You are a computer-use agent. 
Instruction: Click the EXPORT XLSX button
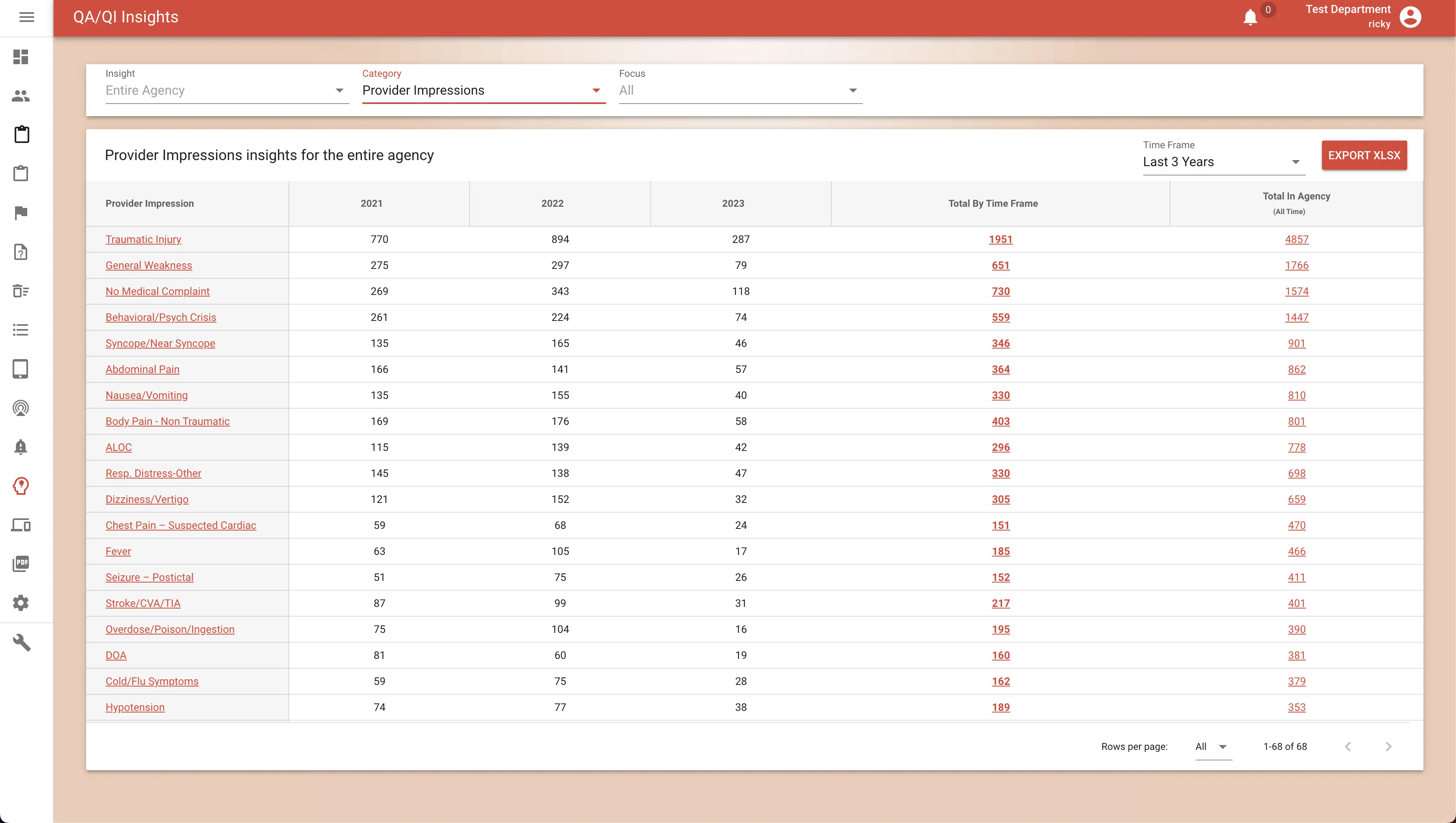1364,156
